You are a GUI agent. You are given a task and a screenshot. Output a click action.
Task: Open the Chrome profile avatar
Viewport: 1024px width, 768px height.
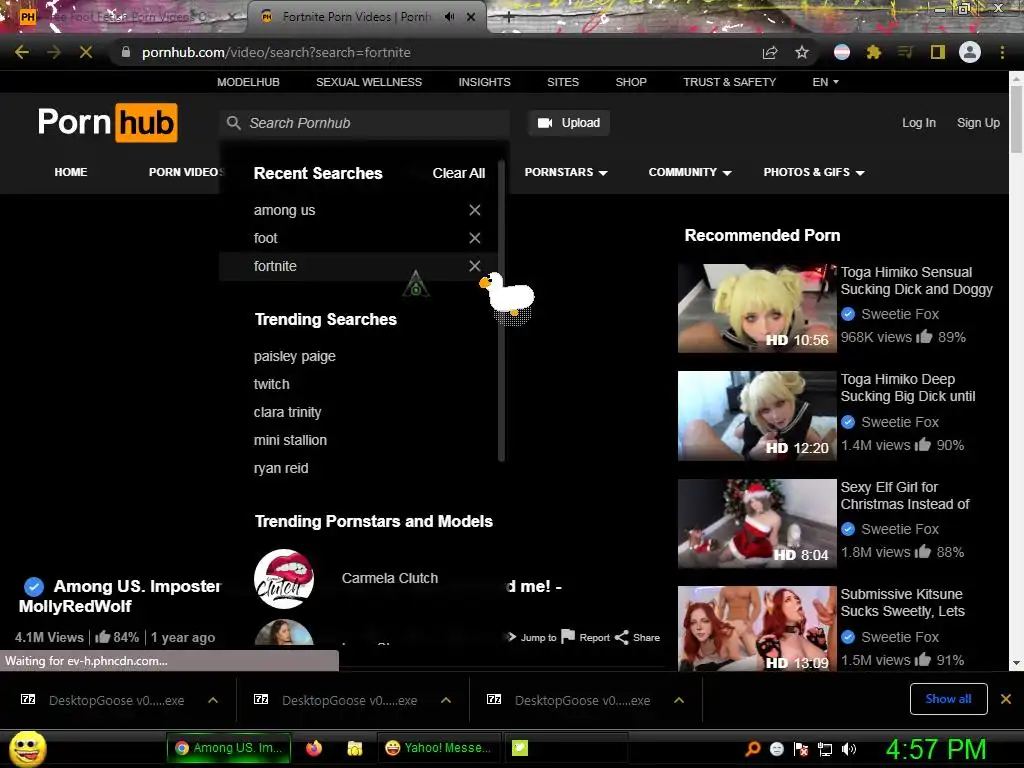970,52
